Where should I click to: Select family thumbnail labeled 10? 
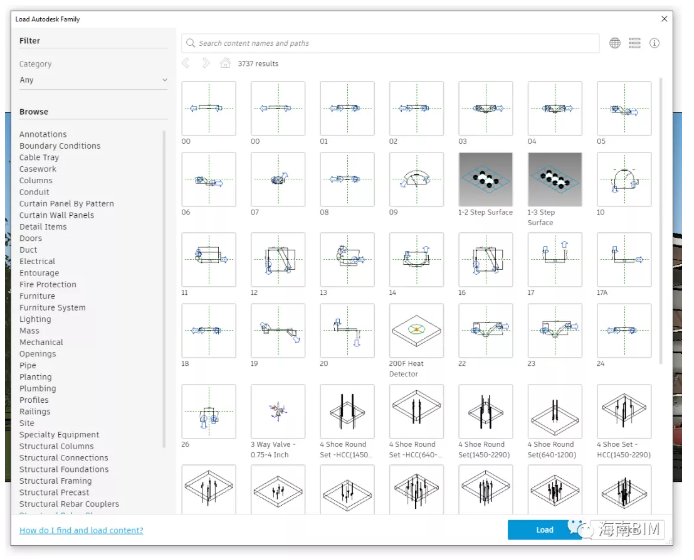[624, 179]
